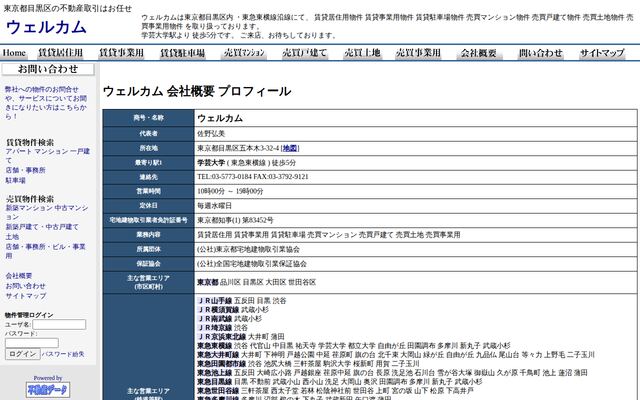The height and width of the screenshot is (400, 640).
Task: Open 店舗・事務所 rental search link
Action: coord(25,170)
